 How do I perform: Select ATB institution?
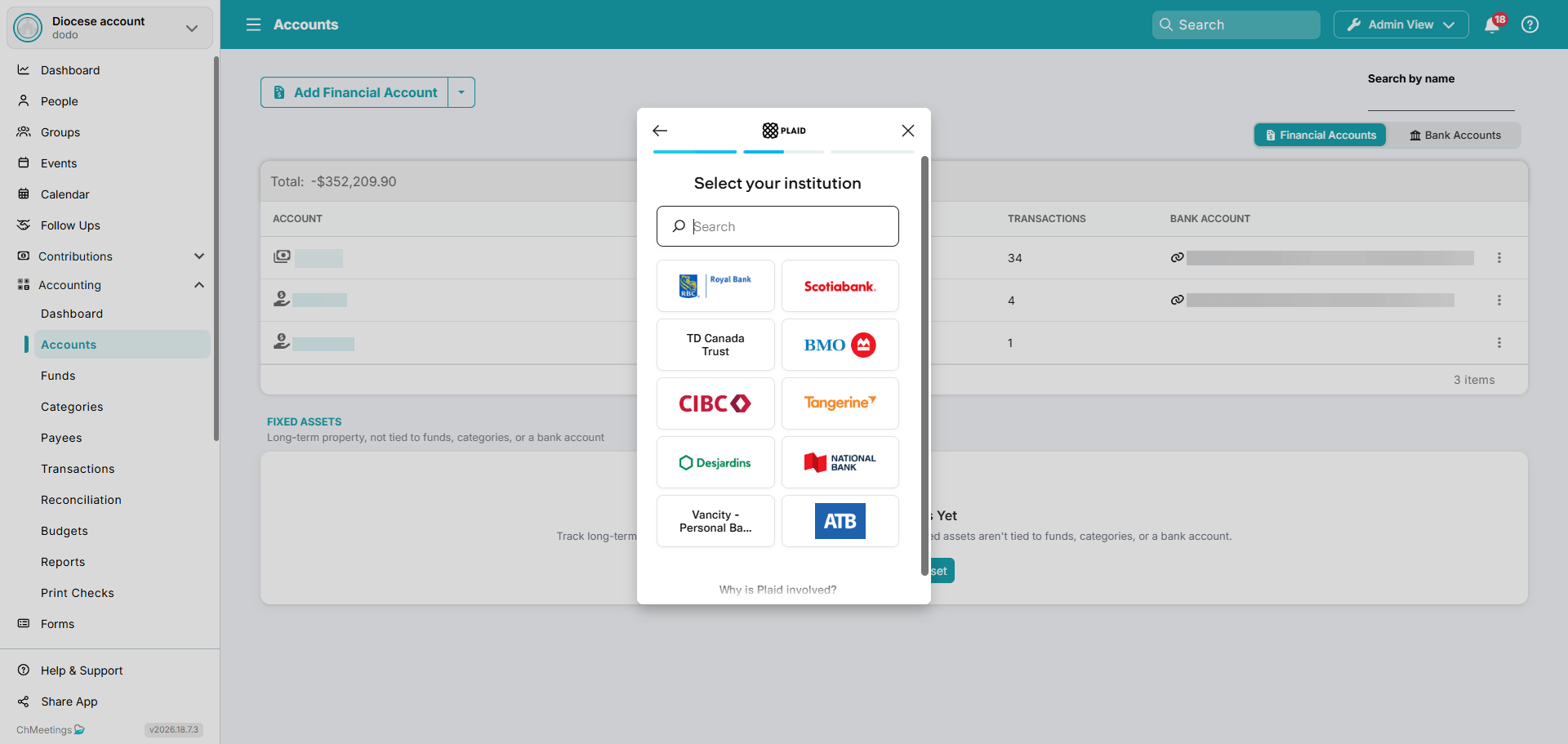coord(840,521)
